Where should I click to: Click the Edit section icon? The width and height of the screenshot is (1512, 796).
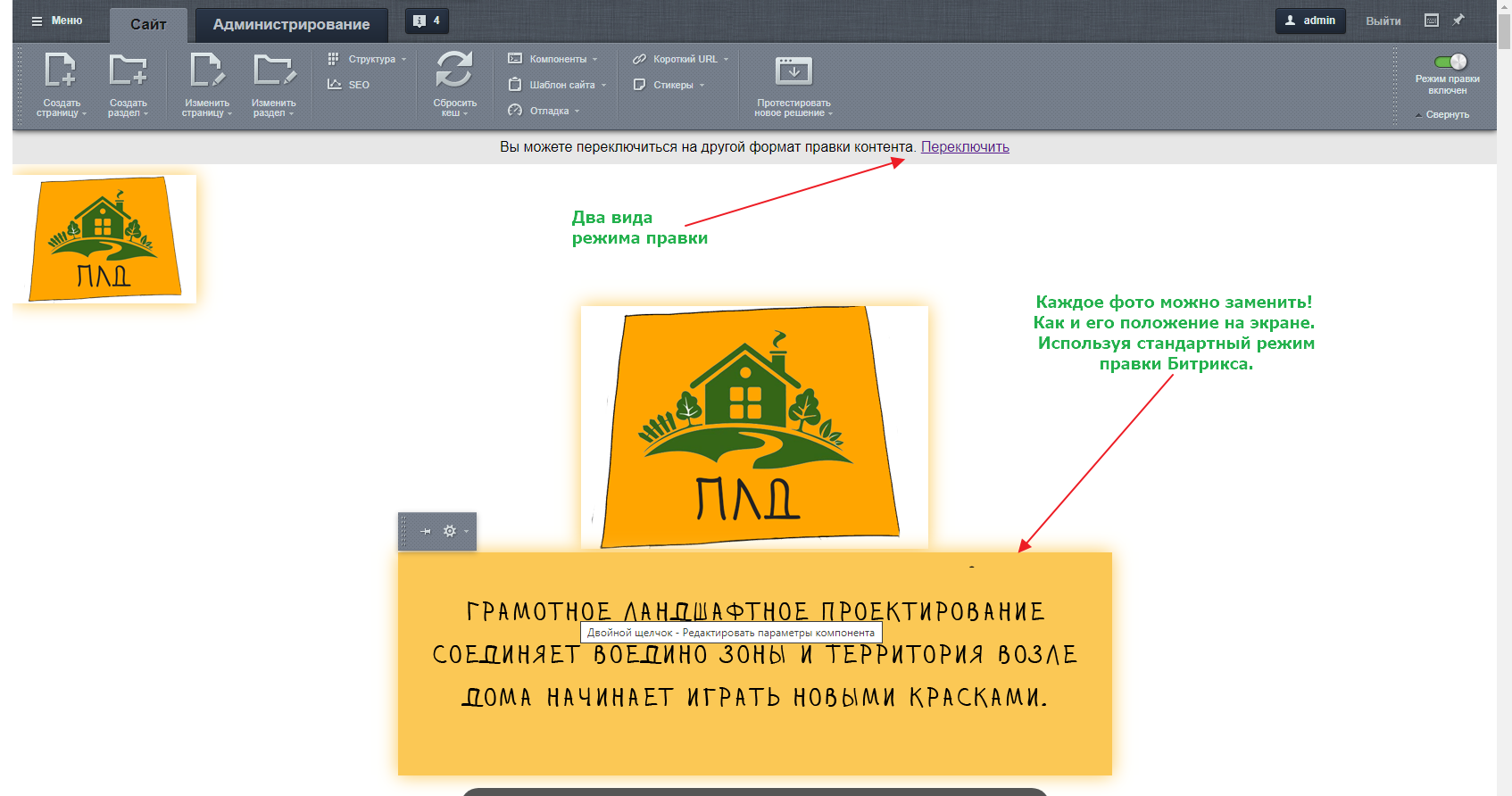click(273, 70)
